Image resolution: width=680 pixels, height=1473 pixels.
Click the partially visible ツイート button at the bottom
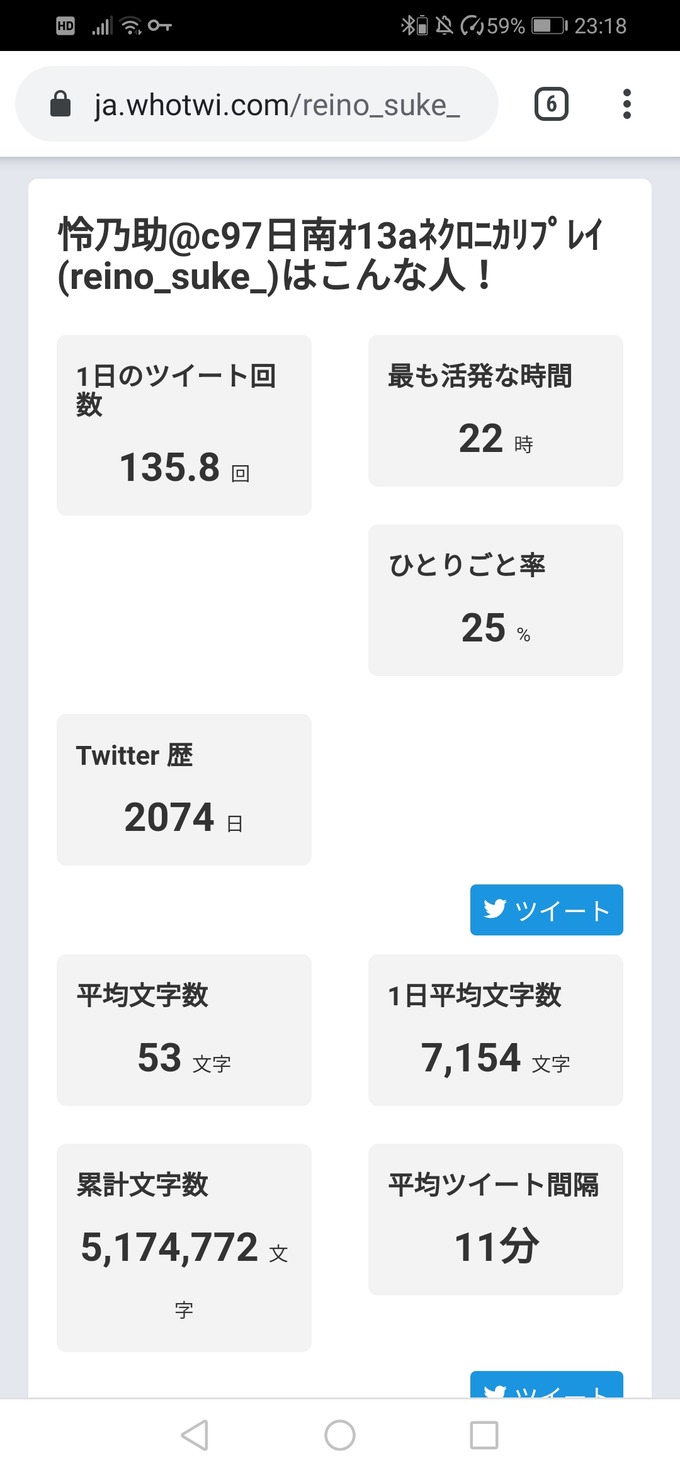546,1384
